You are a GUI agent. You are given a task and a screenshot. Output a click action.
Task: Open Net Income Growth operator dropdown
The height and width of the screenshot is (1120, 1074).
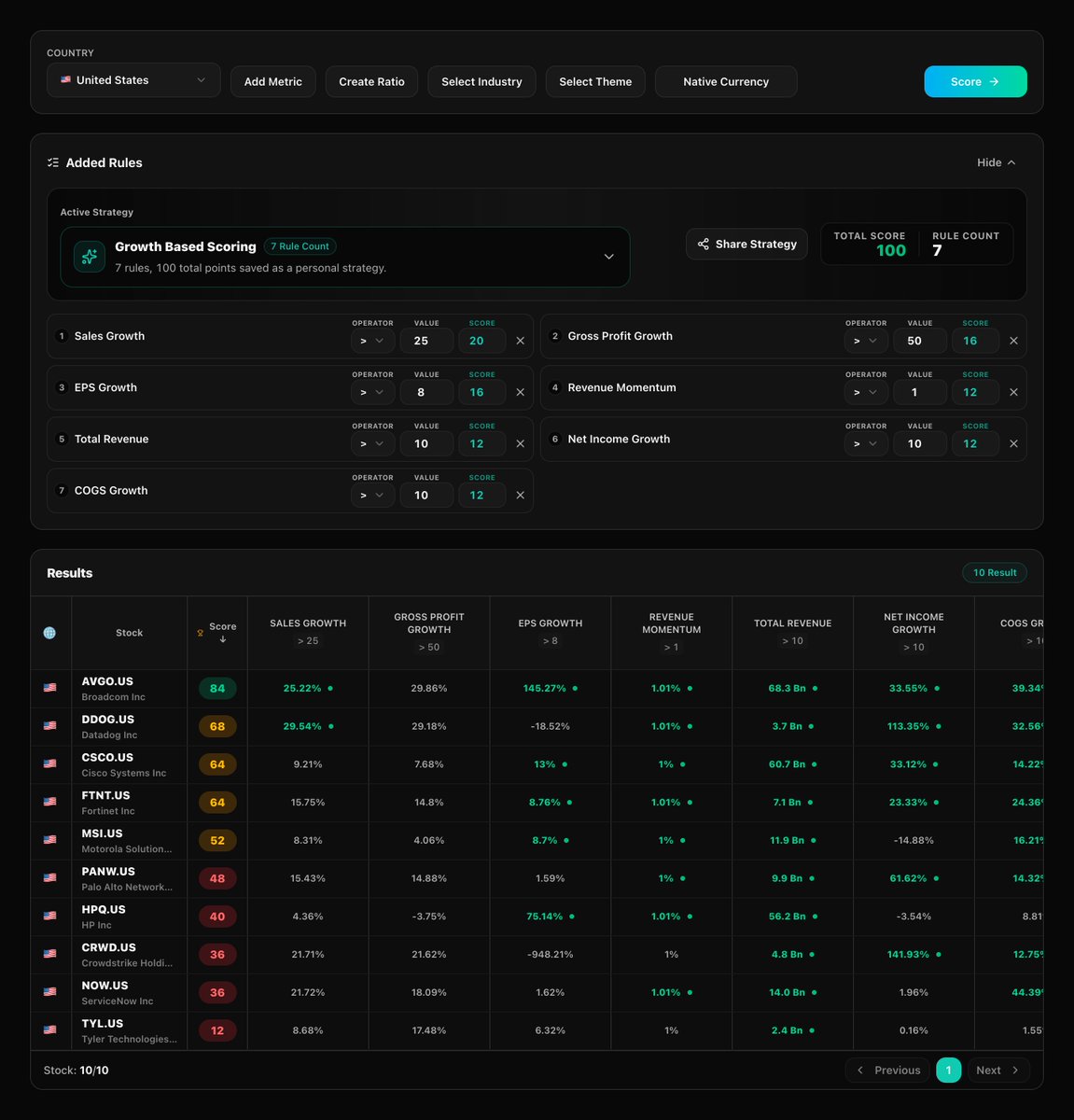click(x=866, y=443)
